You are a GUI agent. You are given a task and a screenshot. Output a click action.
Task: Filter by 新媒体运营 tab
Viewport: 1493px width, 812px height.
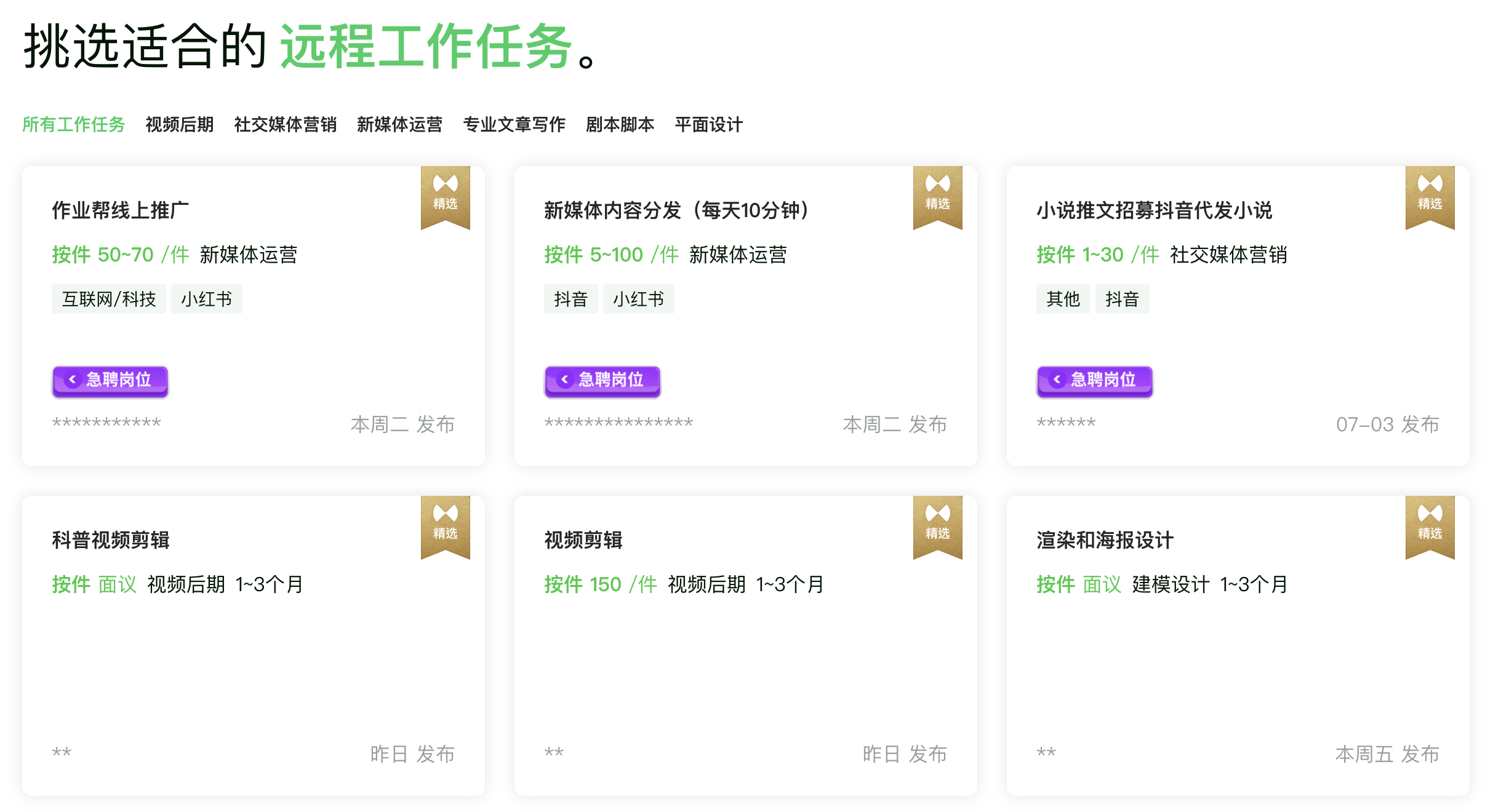tap(400, 125)
